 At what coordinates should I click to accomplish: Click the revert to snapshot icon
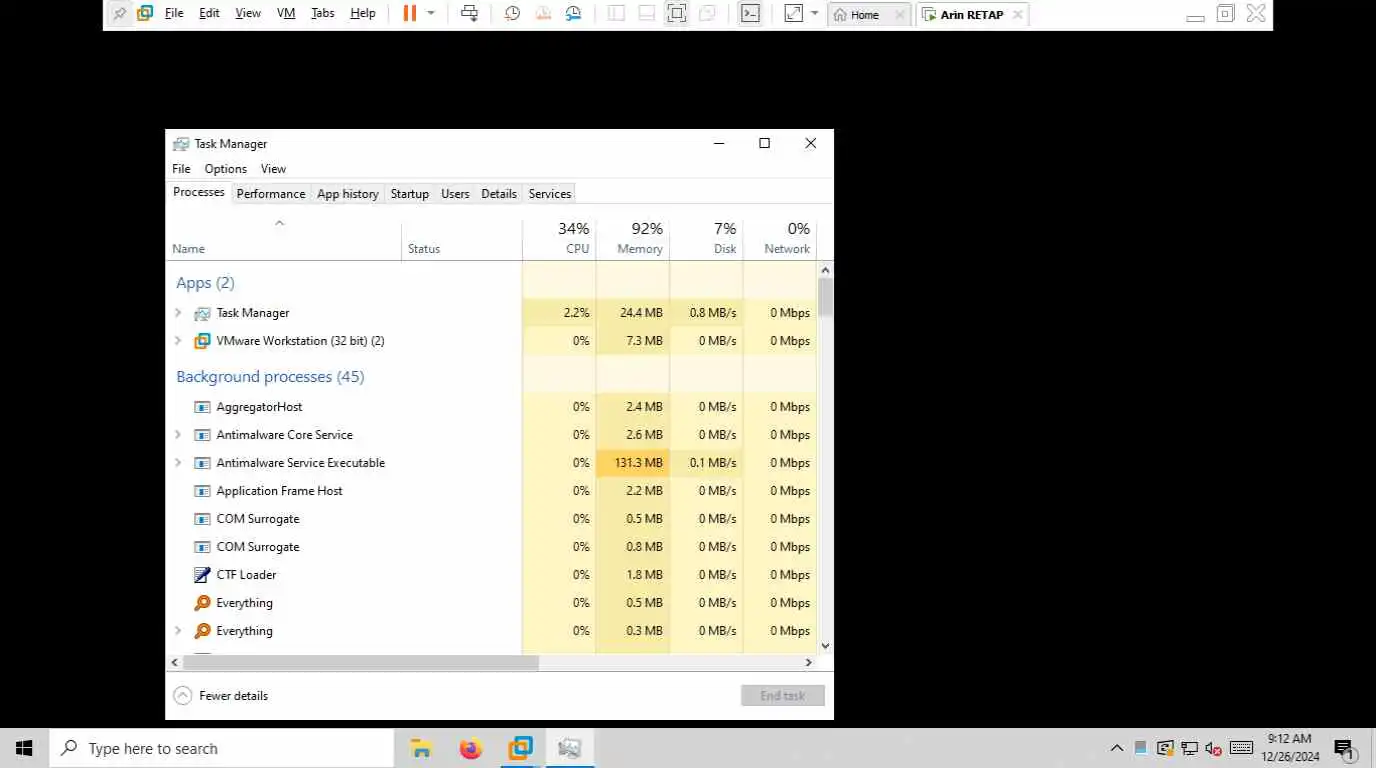pos(543,14)
